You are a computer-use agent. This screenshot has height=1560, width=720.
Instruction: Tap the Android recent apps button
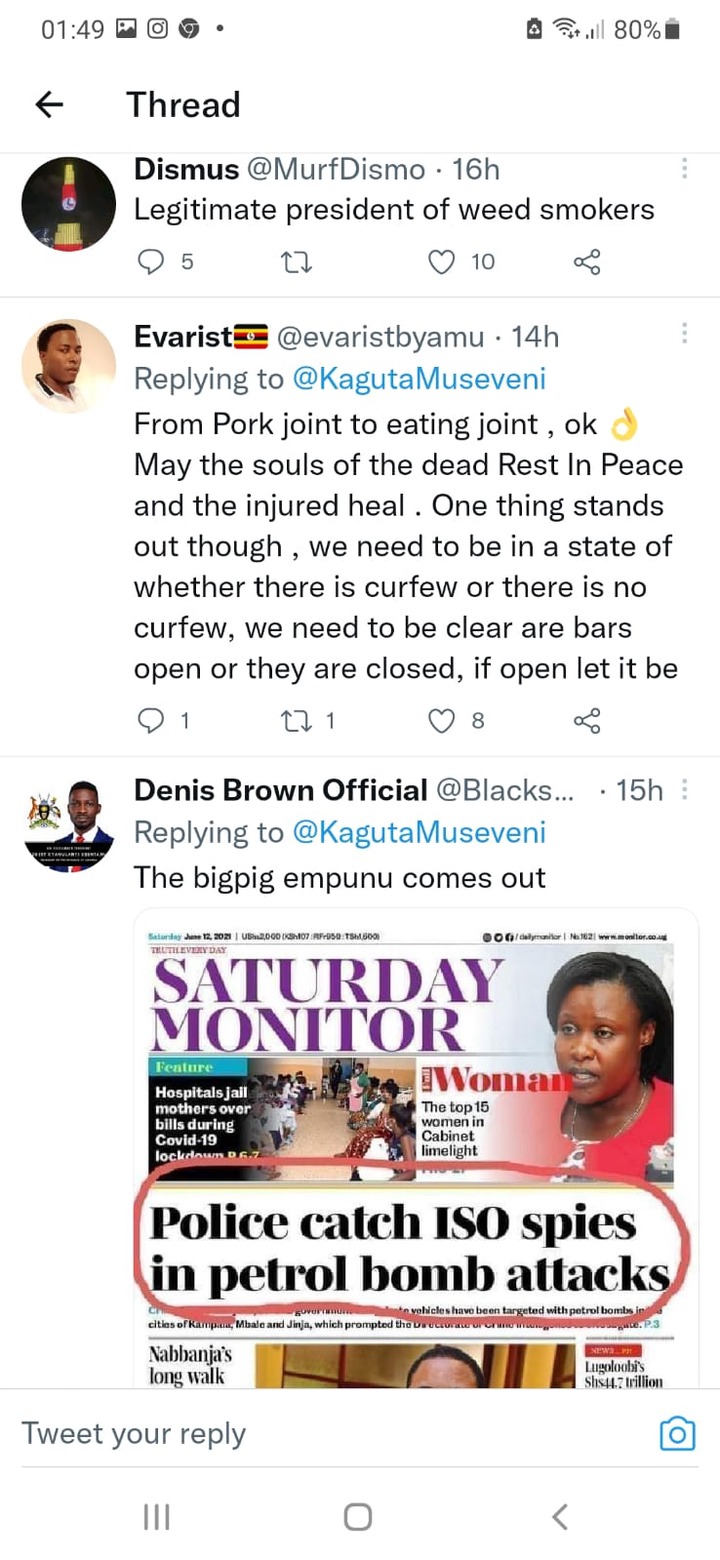click(x=156, y=1517)
